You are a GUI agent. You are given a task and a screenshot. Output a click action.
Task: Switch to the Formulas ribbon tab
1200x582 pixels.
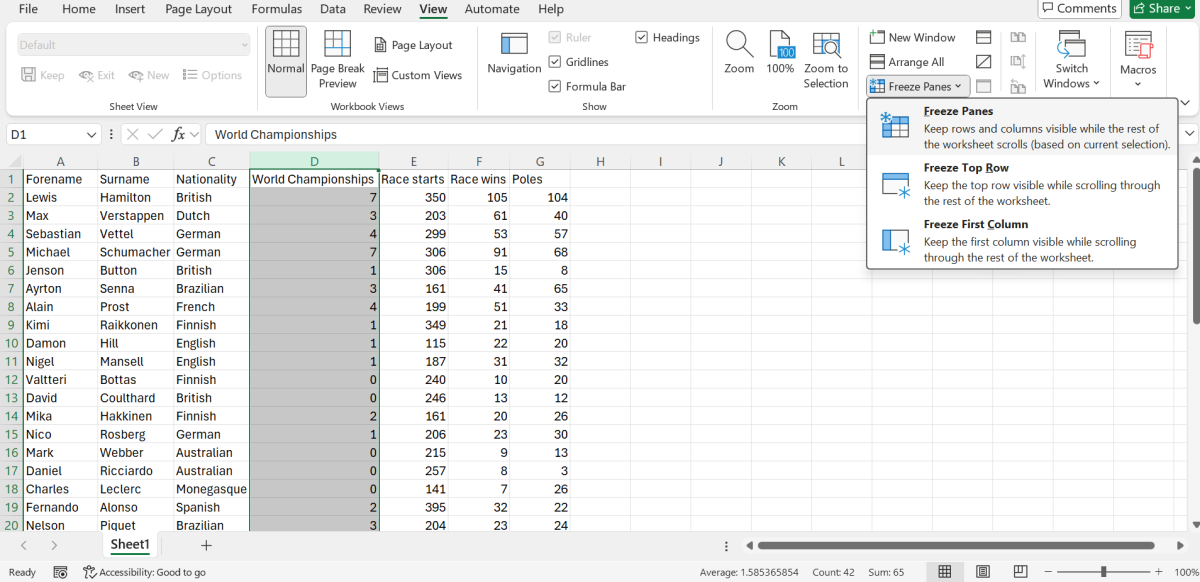click(277, 9)
